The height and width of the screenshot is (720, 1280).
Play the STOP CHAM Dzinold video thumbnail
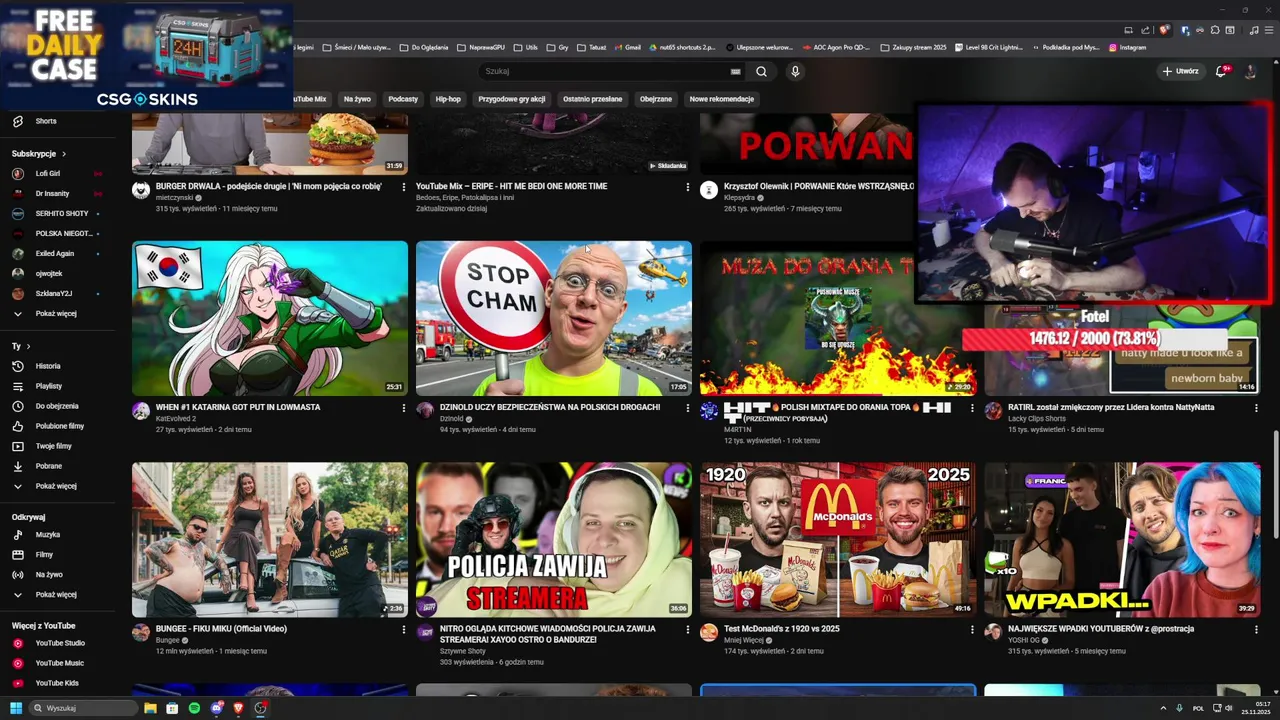click(x=554, y=318)
